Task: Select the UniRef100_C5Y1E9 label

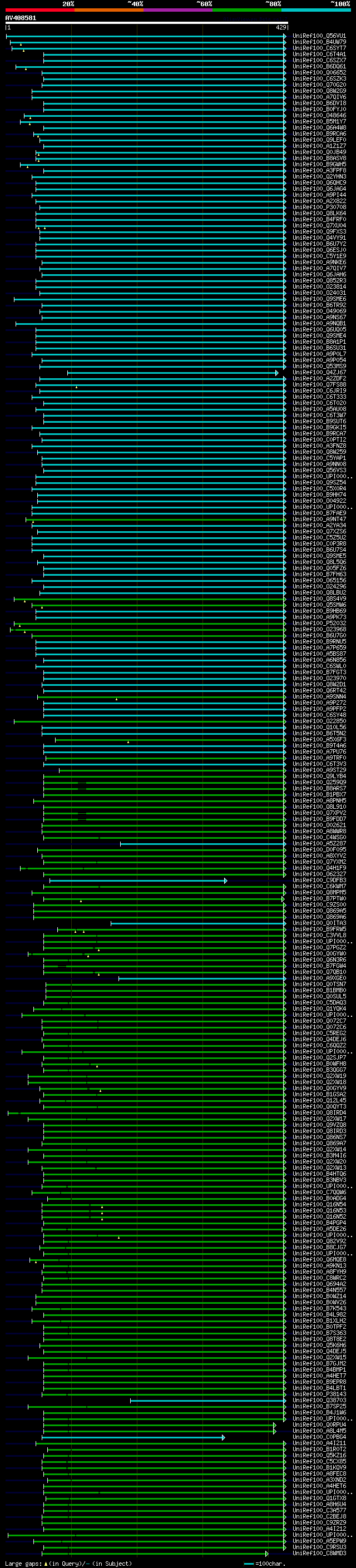Action: (x=319, y=256)
